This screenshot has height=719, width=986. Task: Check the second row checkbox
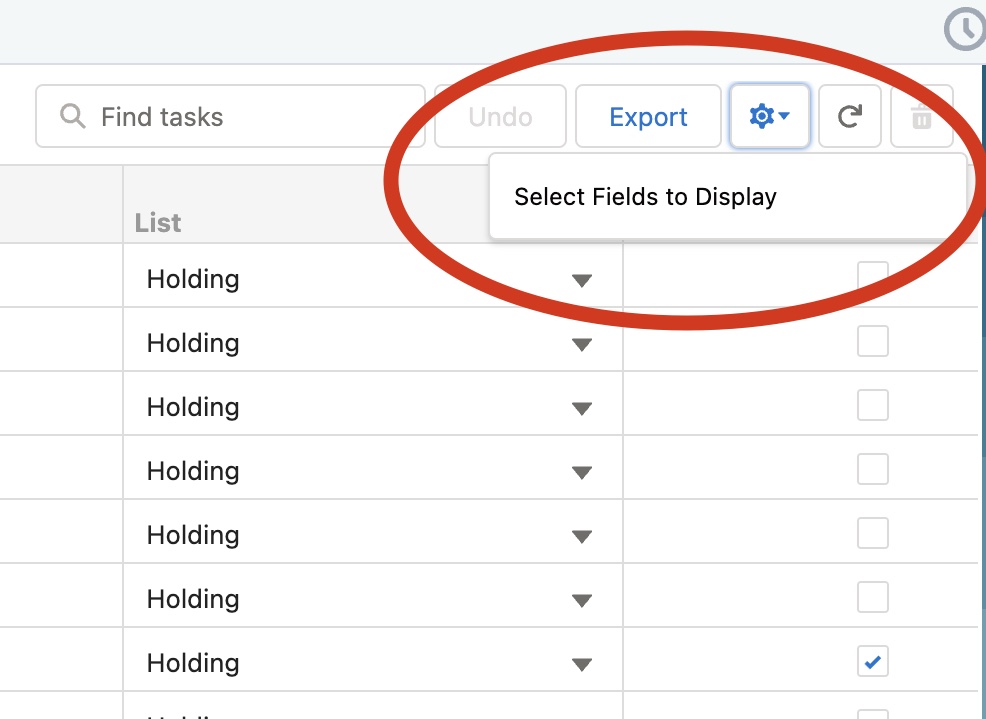[x=873, y=341]
